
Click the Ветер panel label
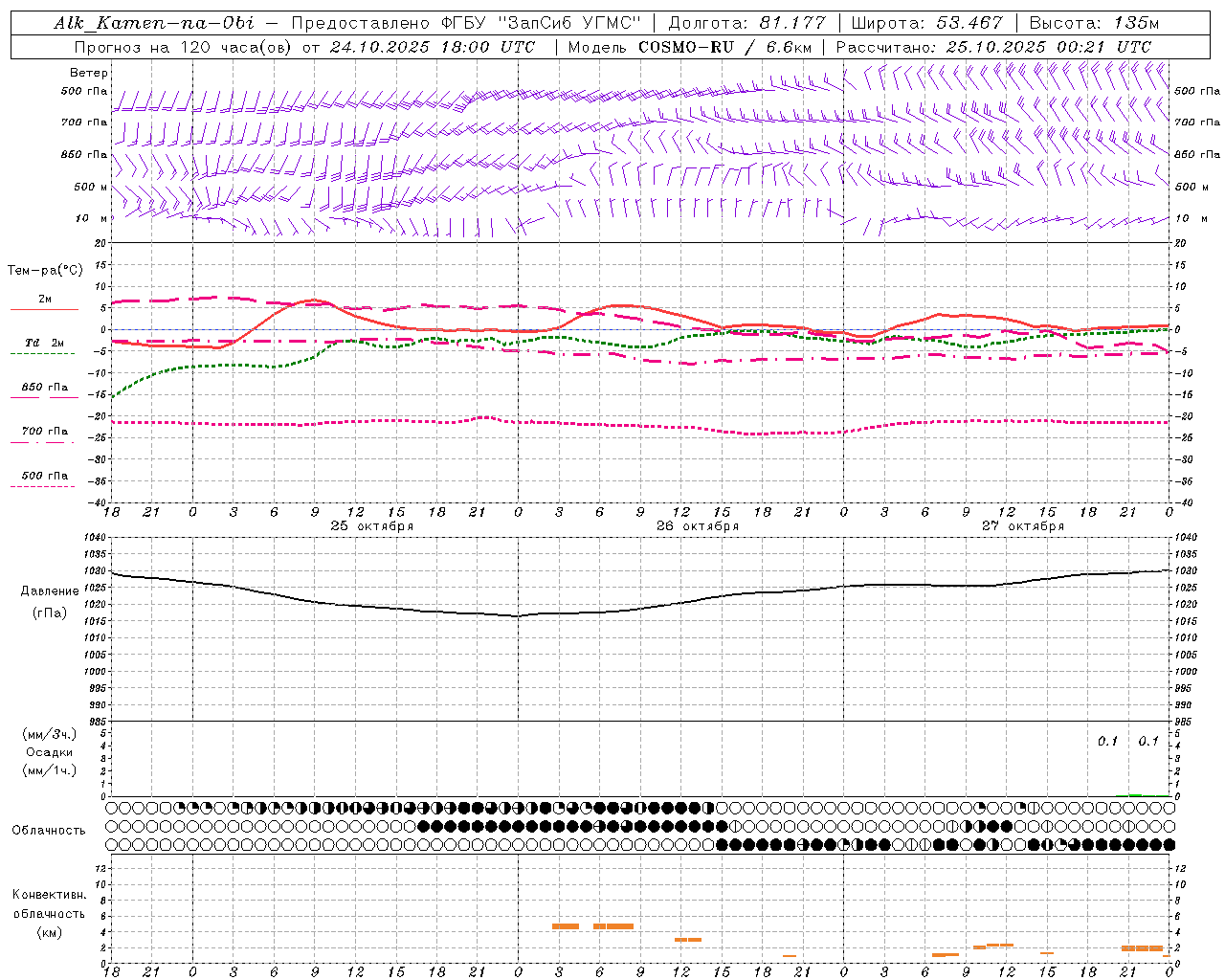click(x=88, y=73)
